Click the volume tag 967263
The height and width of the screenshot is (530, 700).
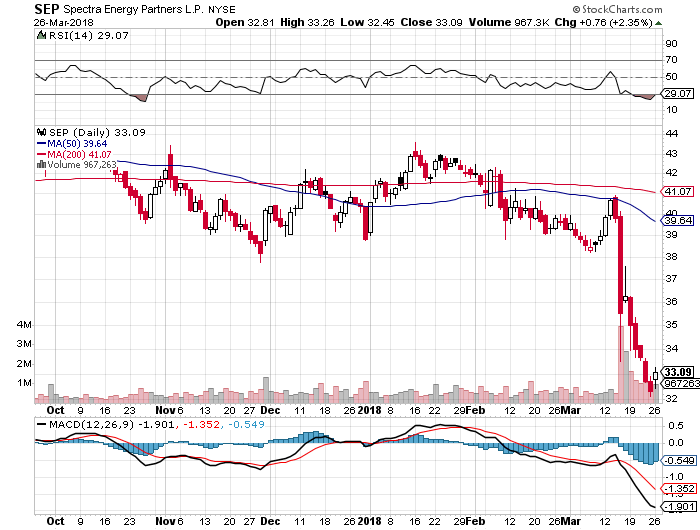tap(681, 384)
